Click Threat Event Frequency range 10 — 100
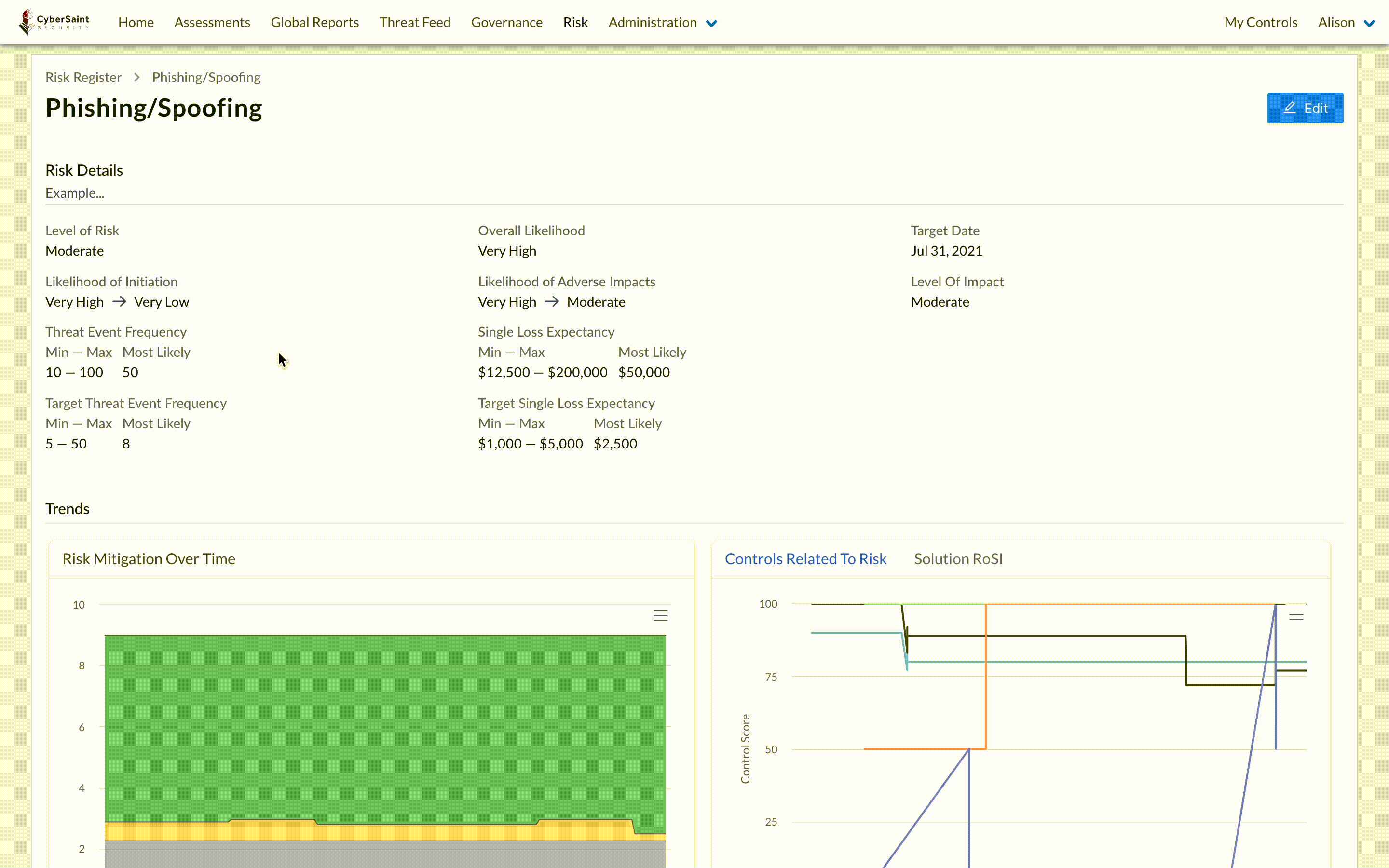Image resolution: width=1389 pixels, height=868 pixels. pyautogui.click(x=74, y=373)
